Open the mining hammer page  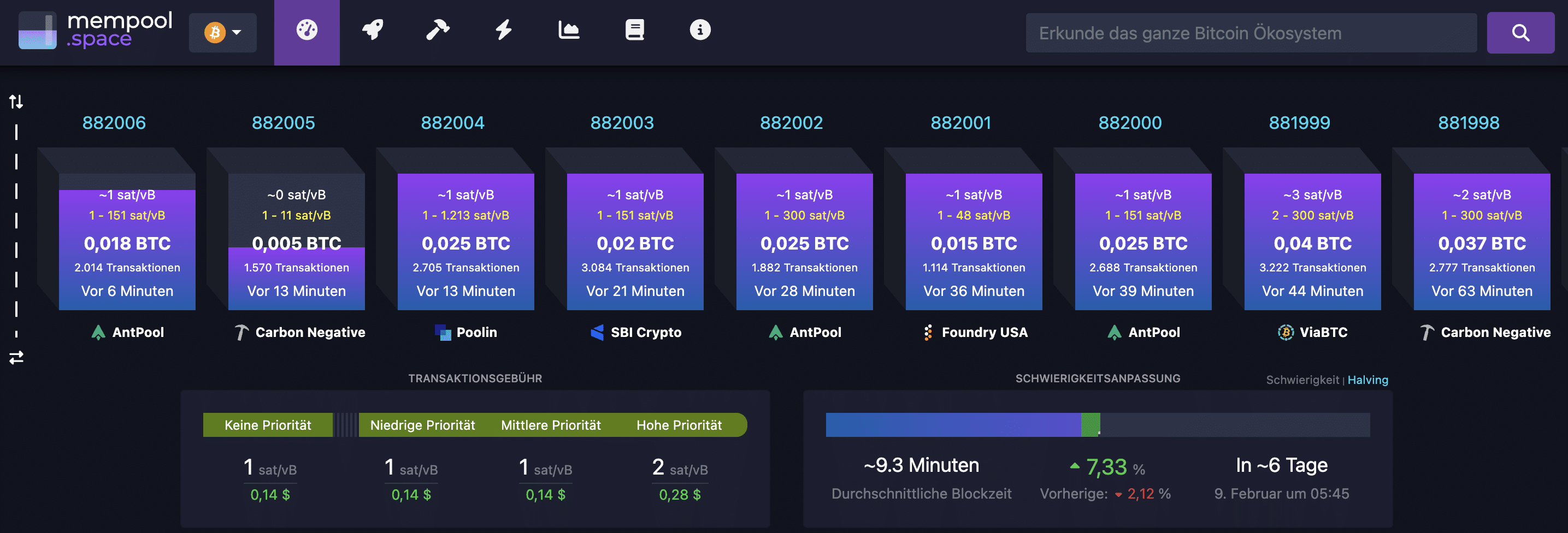coord(438,31)
